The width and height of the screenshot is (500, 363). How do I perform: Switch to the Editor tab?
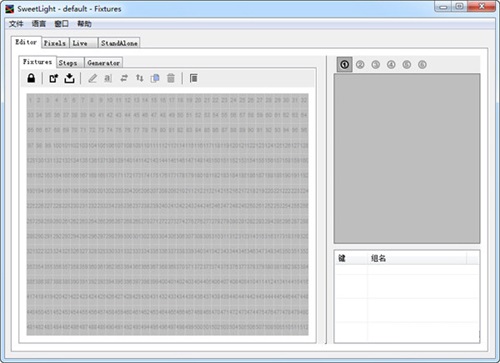[x=26, y=42]
